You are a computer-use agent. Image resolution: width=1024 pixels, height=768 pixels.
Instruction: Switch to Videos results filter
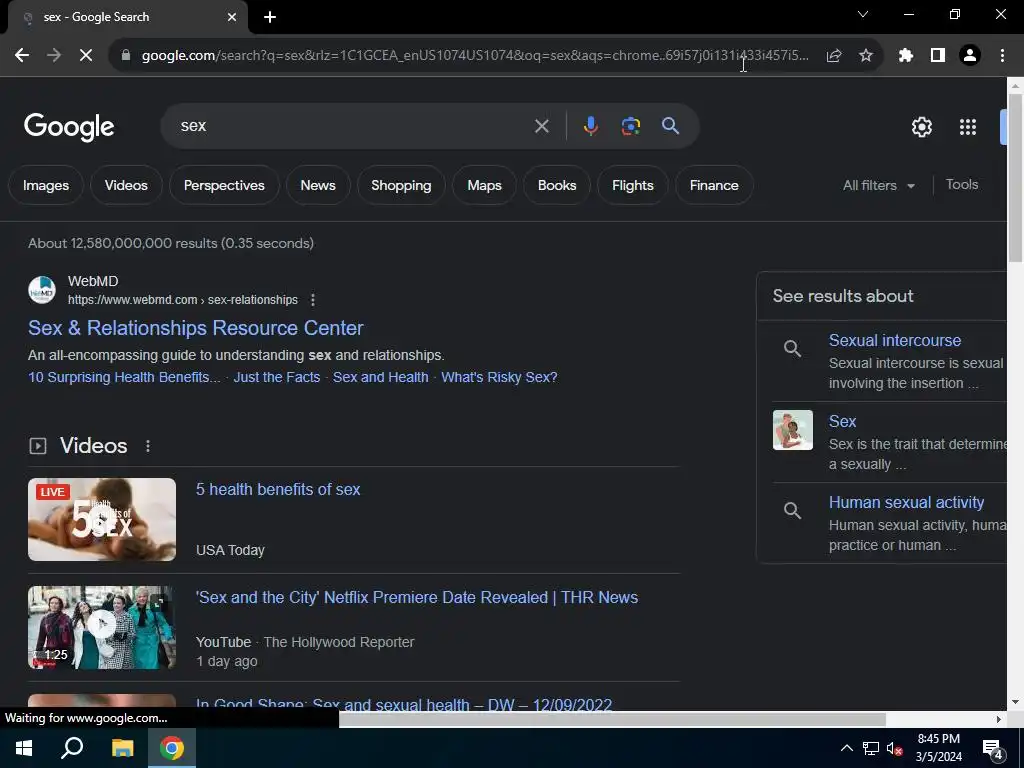coord(126,185)
